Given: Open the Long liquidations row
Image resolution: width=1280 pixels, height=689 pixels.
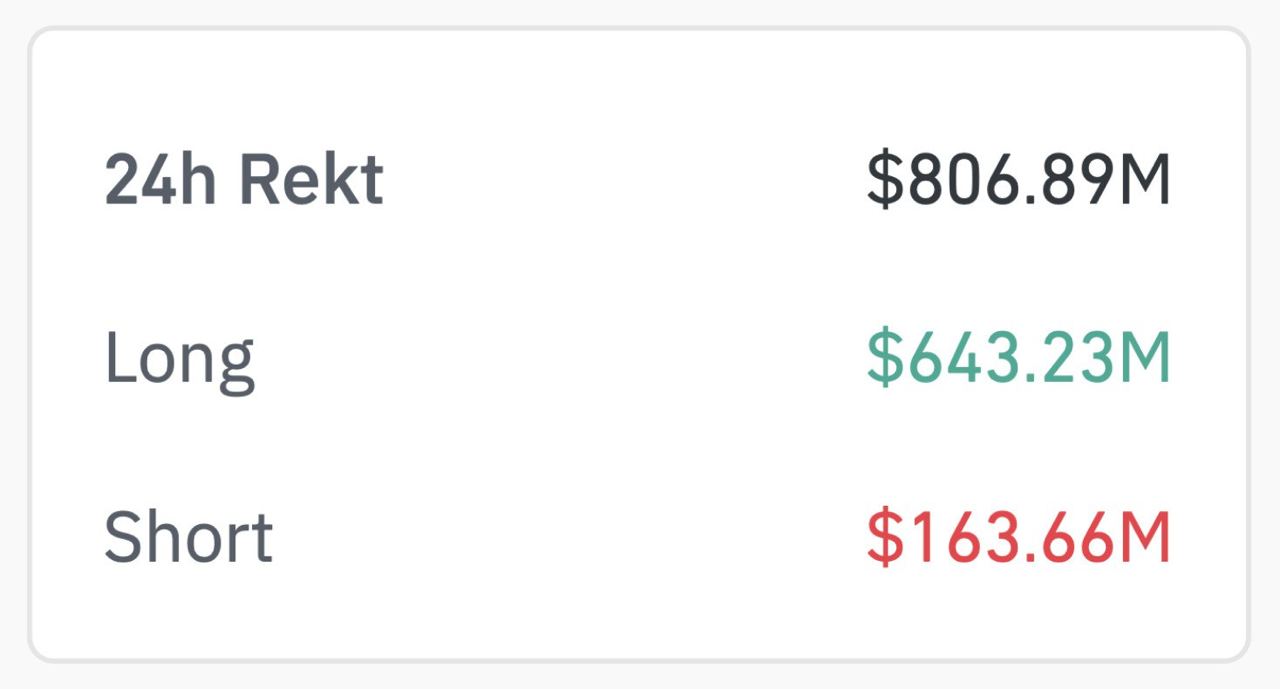Looking at the screenshot, I should click(x=638, y=359).
